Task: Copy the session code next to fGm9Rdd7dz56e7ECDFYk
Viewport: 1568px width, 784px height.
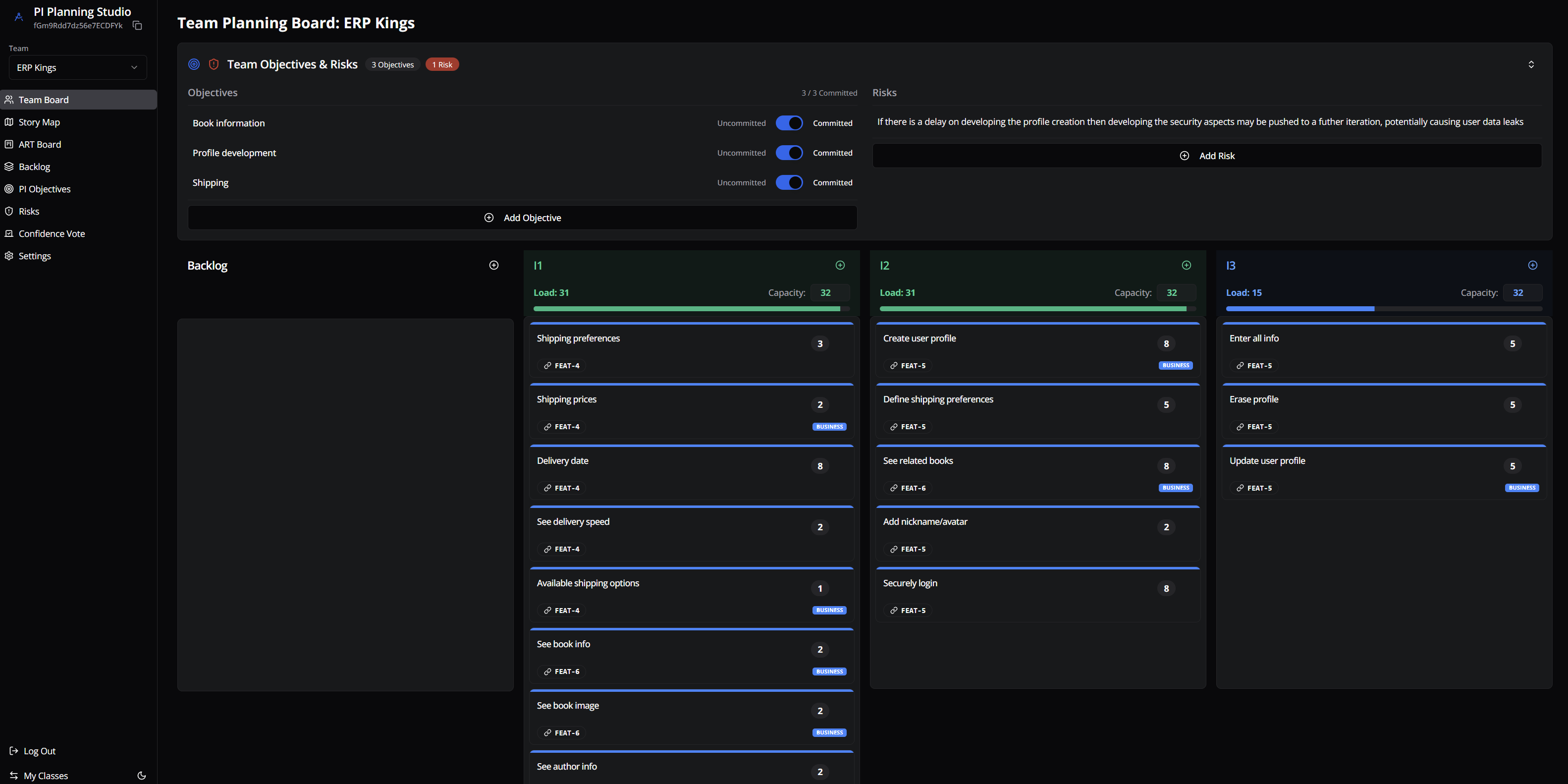Action: click(x=138, y=26)
